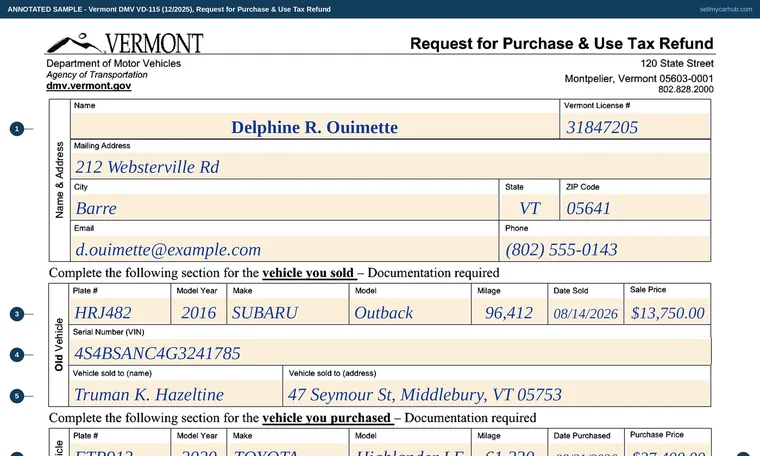760x456 pixels.
Task: Select the Phone field (802) 555-0143
Action: [x=605, y=249]
